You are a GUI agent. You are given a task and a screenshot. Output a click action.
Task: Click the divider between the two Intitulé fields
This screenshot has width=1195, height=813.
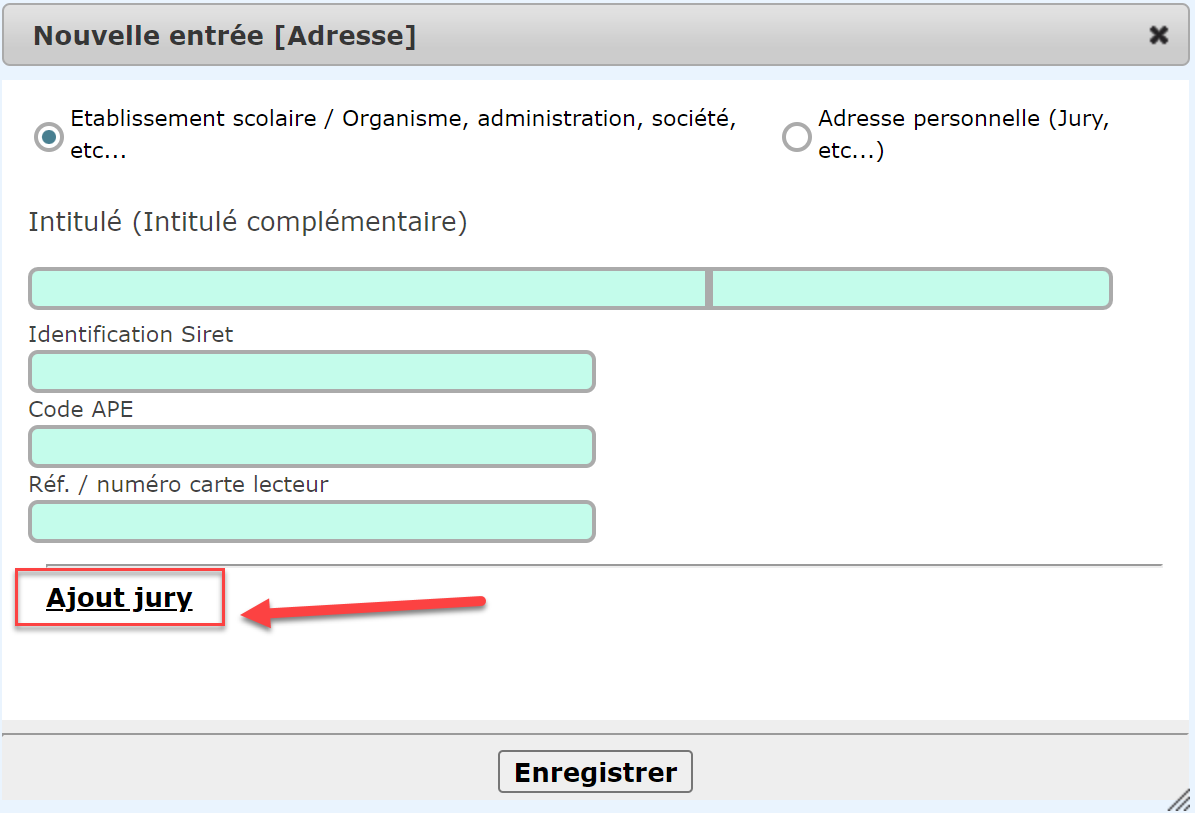[709, 289]
